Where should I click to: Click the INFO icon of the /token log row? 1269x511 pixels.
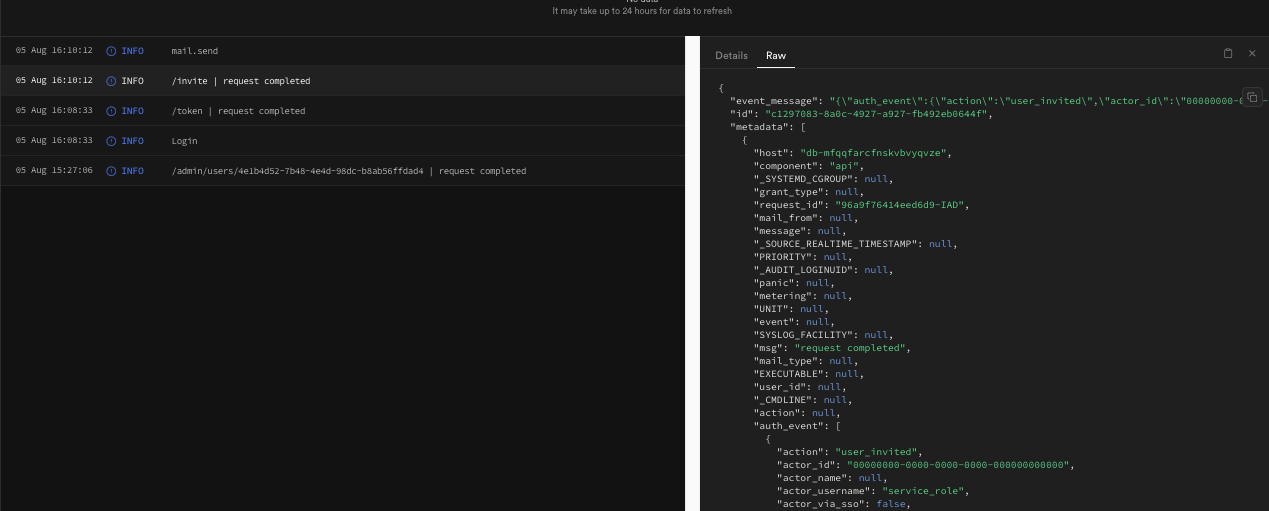pos(111,111)
